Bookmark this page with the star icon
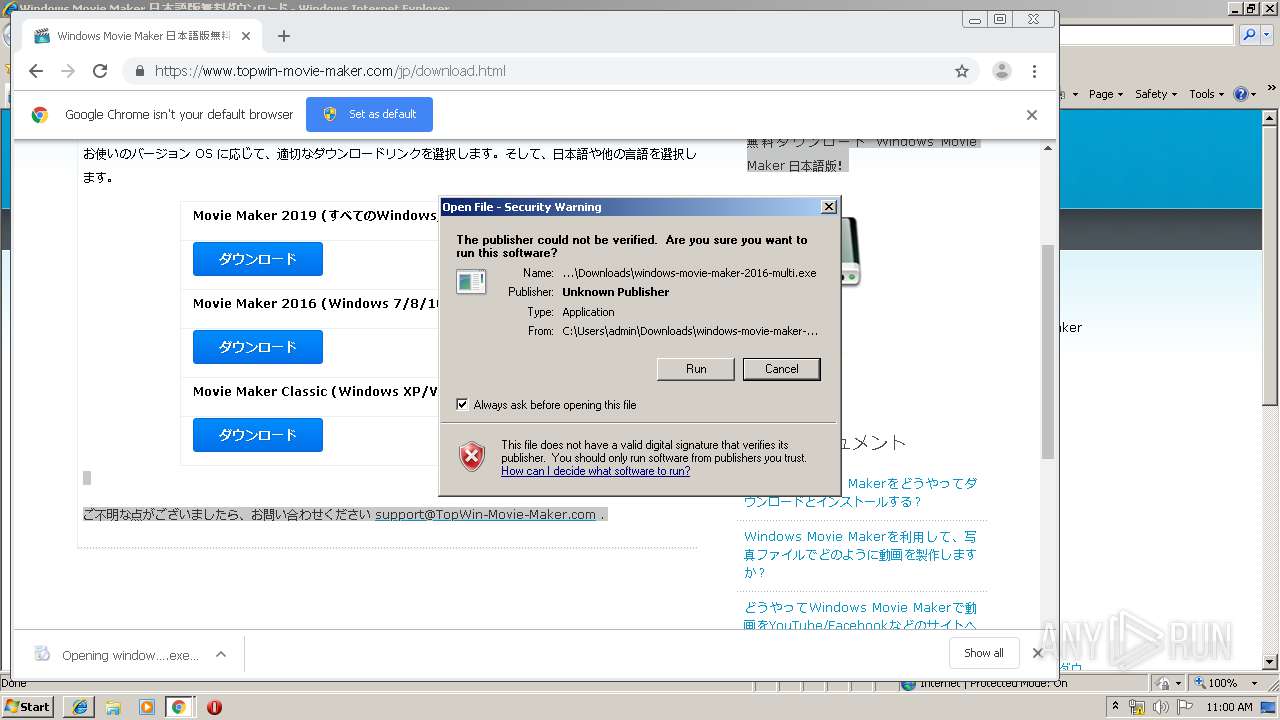Screen dimensions: 1280x720 pyautogui.click(x=962, y=71)
